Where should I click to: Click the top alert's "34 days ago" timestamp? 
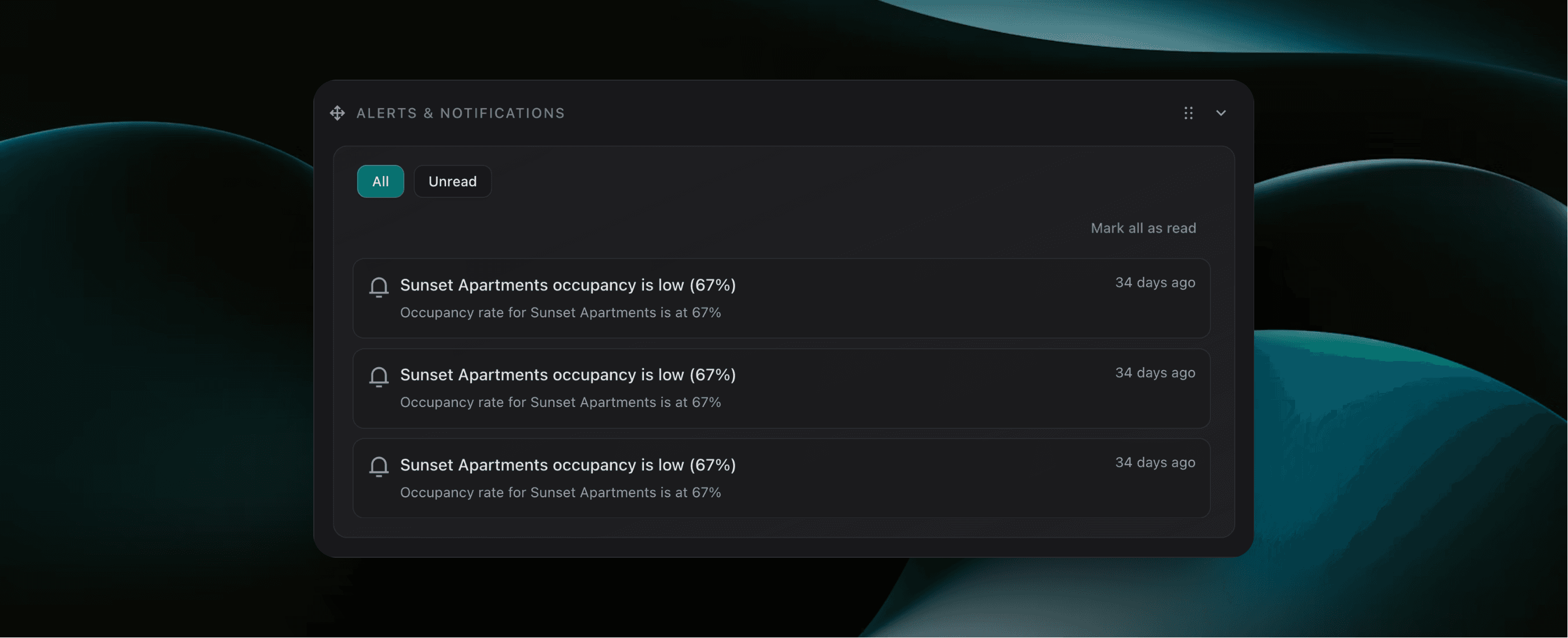1154,283
